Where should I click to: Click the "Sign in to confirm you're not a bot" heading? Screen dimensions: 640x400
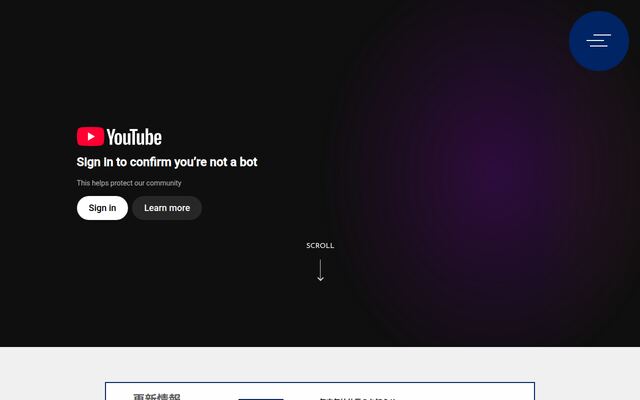(167, 162)
